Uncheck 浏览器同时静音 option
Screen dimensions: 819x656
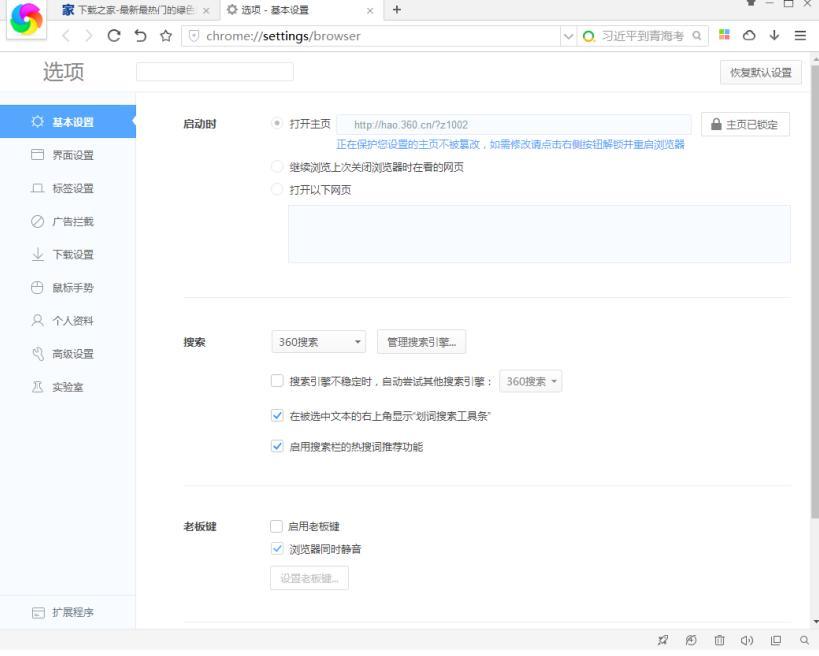point(277,549)
